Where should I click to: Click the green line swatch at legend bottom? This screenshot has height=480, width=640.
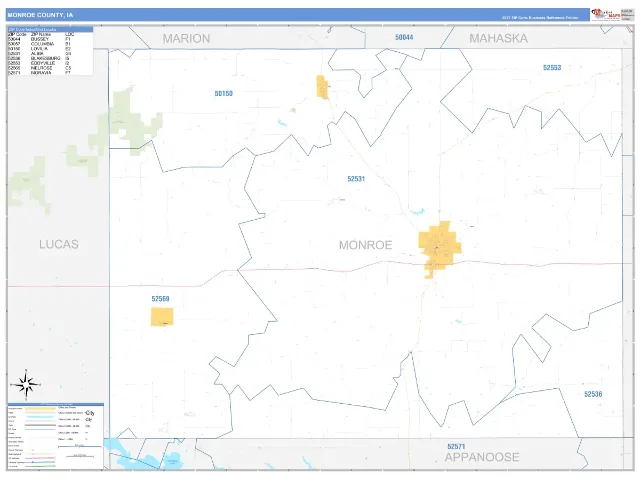(x=40, y=466)
